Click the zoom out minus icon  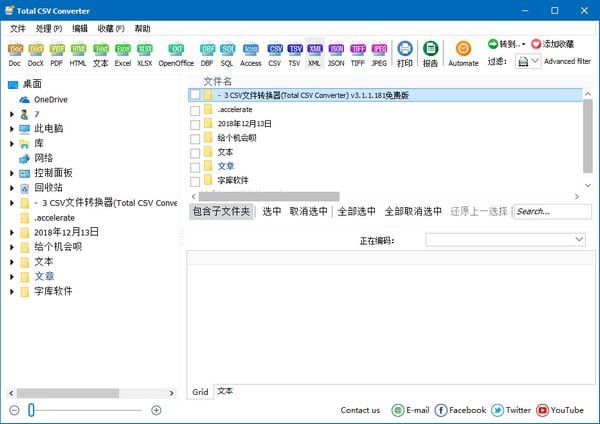(14, 410)
